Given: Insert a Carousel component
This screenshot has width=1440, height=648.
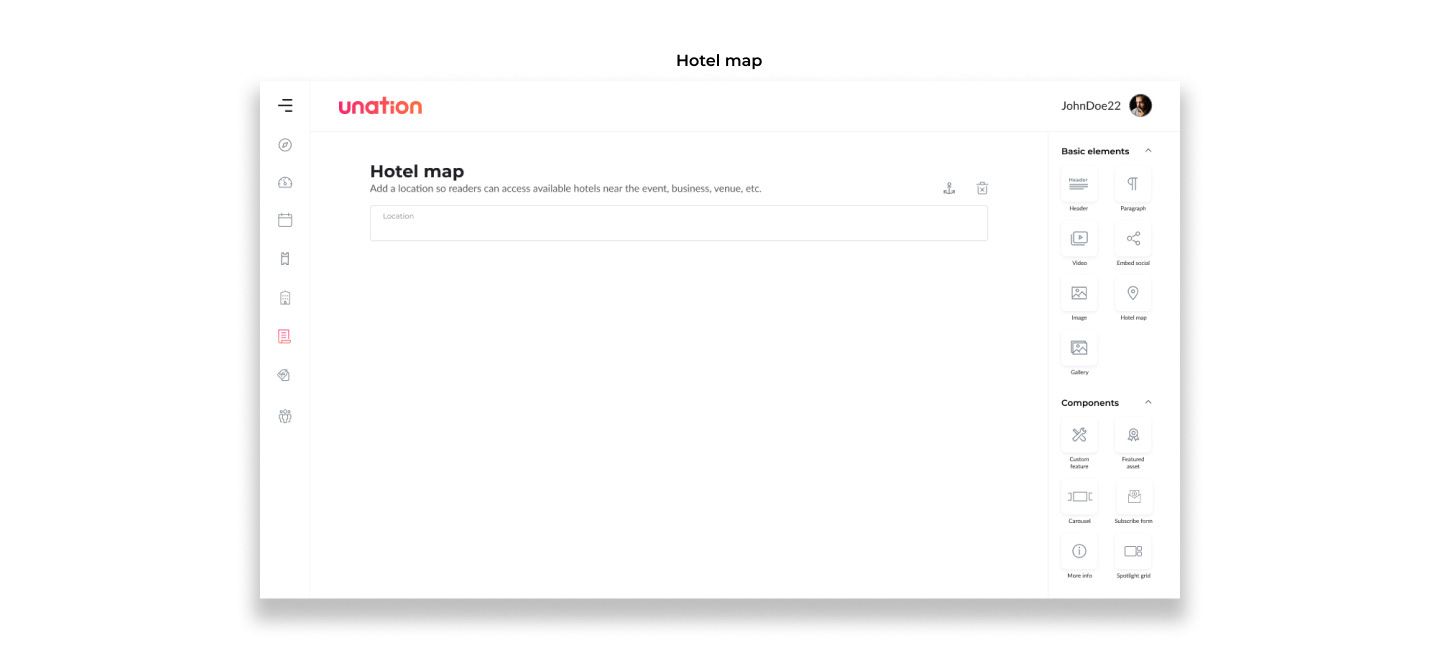Looking at the screenshot, I should click(x=1079, y=497).
